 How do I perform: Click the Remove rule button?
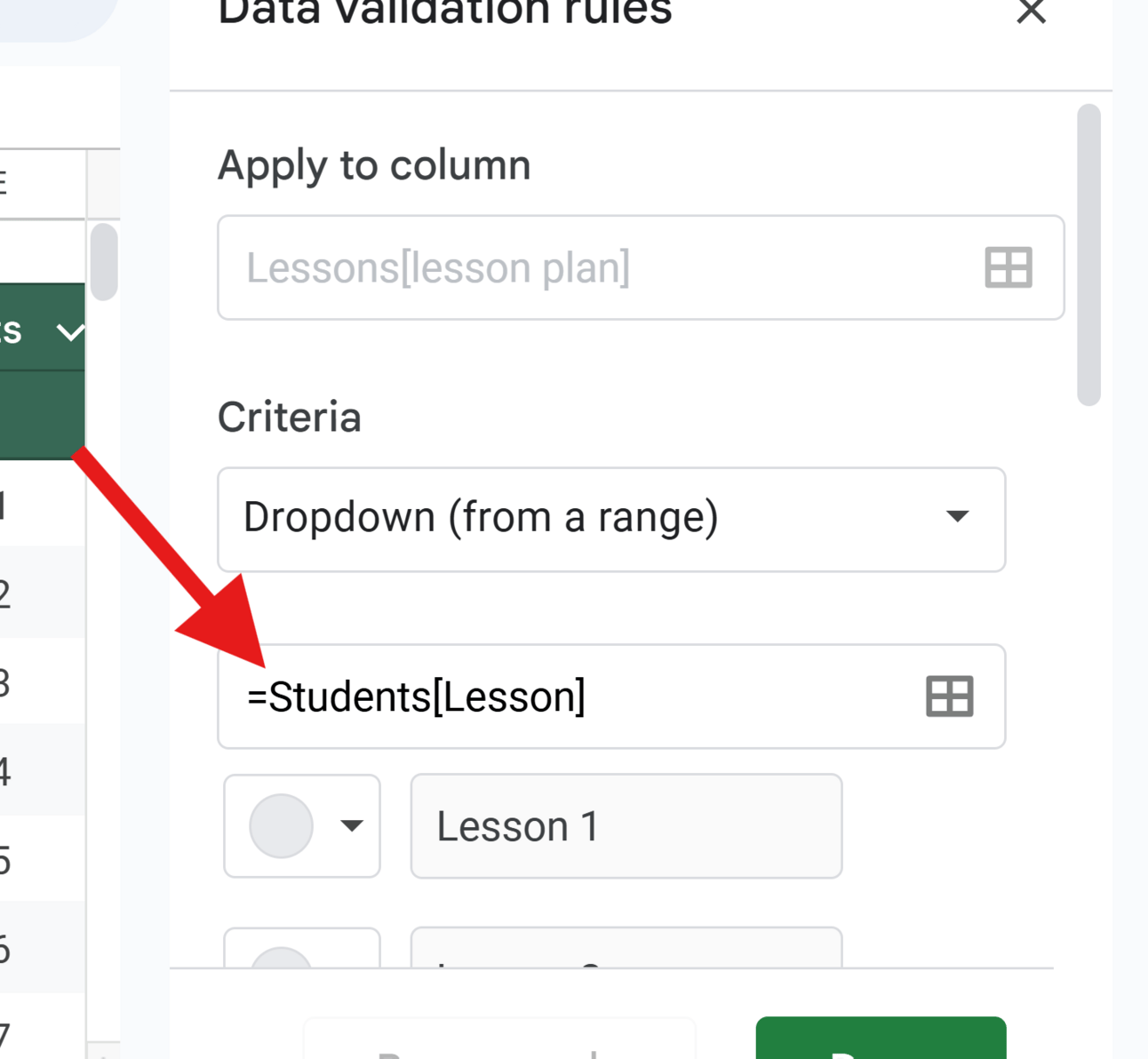(x=499, y=1041)
